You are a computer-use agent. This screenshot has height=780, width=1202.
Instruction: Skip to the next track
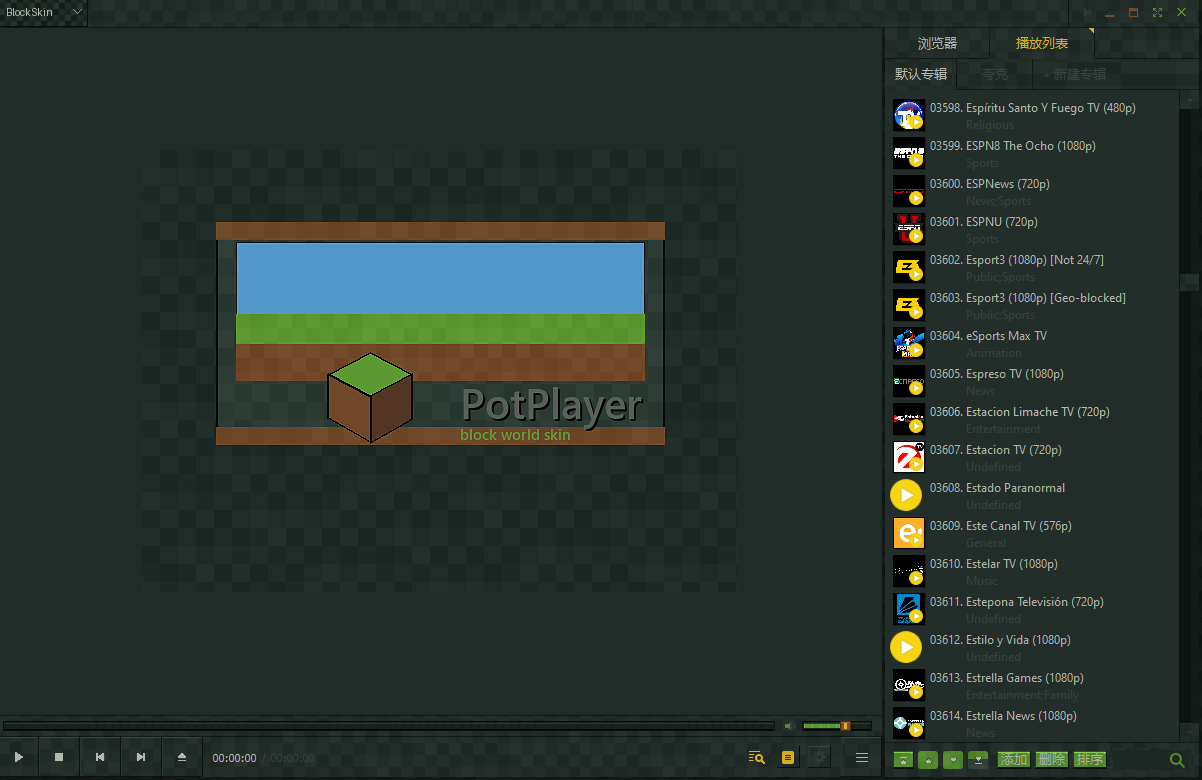point(141,758)
